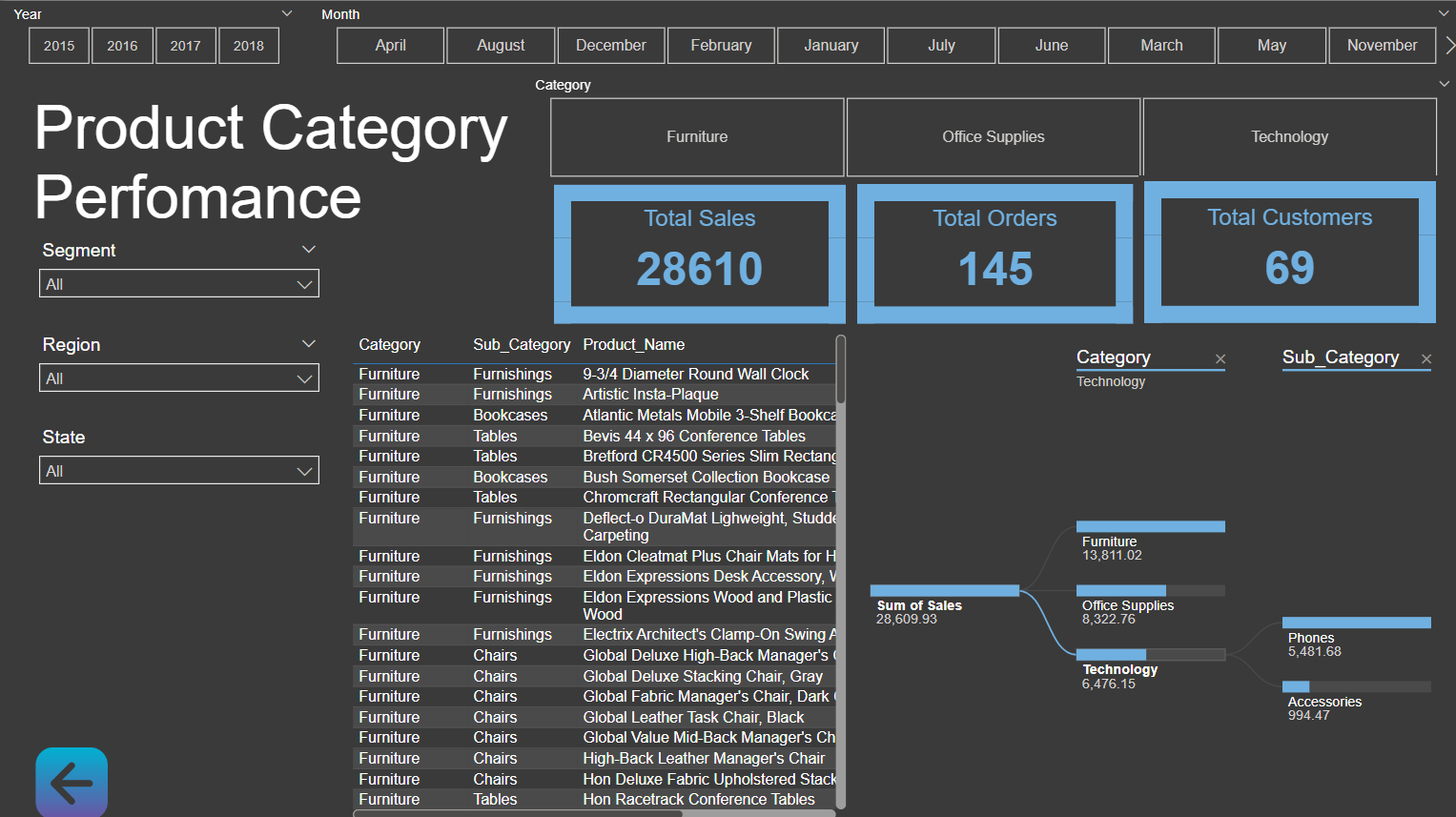Sort table by Category column header
The height and width of the screenshot is (817, 1456).
click(389, 344)
